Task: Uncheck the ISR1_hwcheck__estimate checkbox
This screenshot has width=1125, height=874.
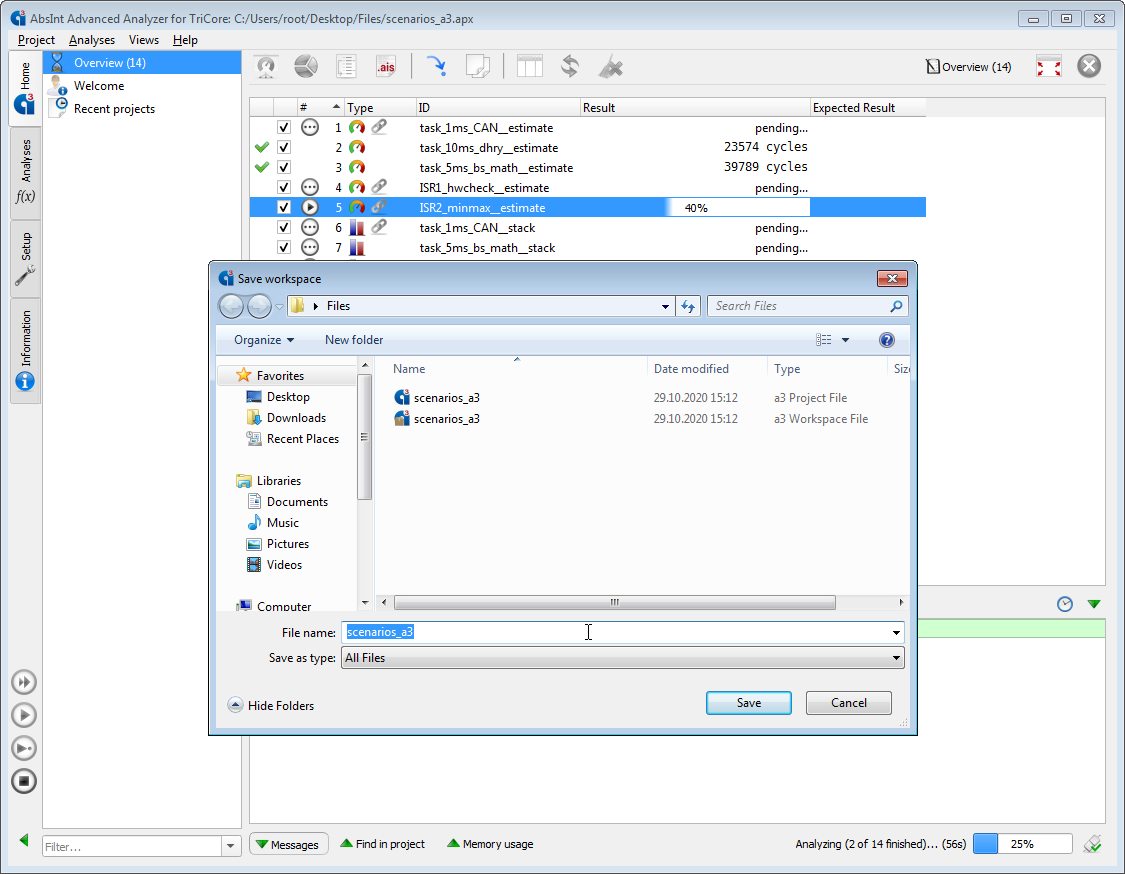Action: coord(284,187)
